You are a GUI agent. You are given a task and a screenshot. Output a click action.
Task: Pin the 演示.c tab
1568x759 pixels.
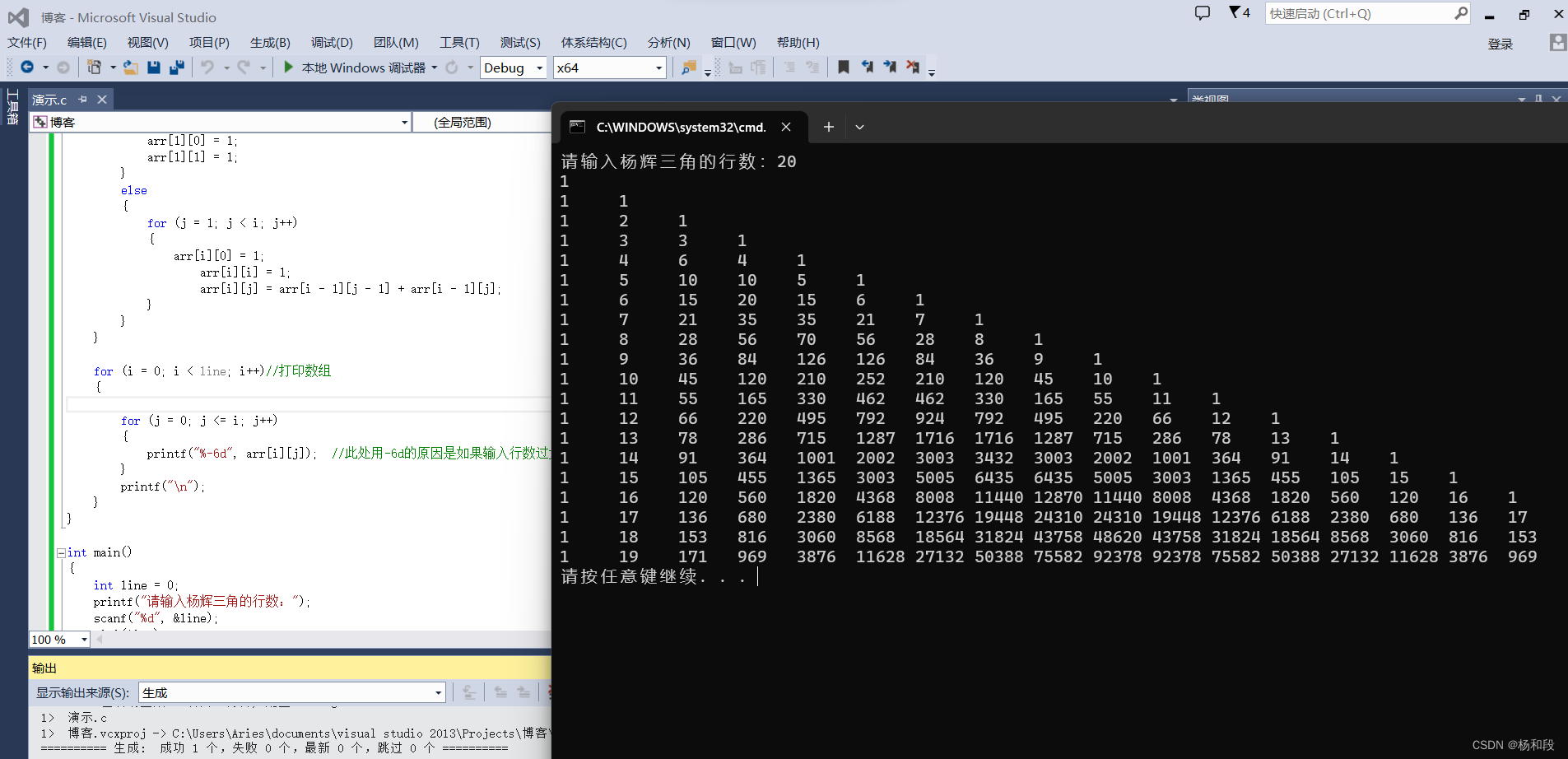(82, 100)
